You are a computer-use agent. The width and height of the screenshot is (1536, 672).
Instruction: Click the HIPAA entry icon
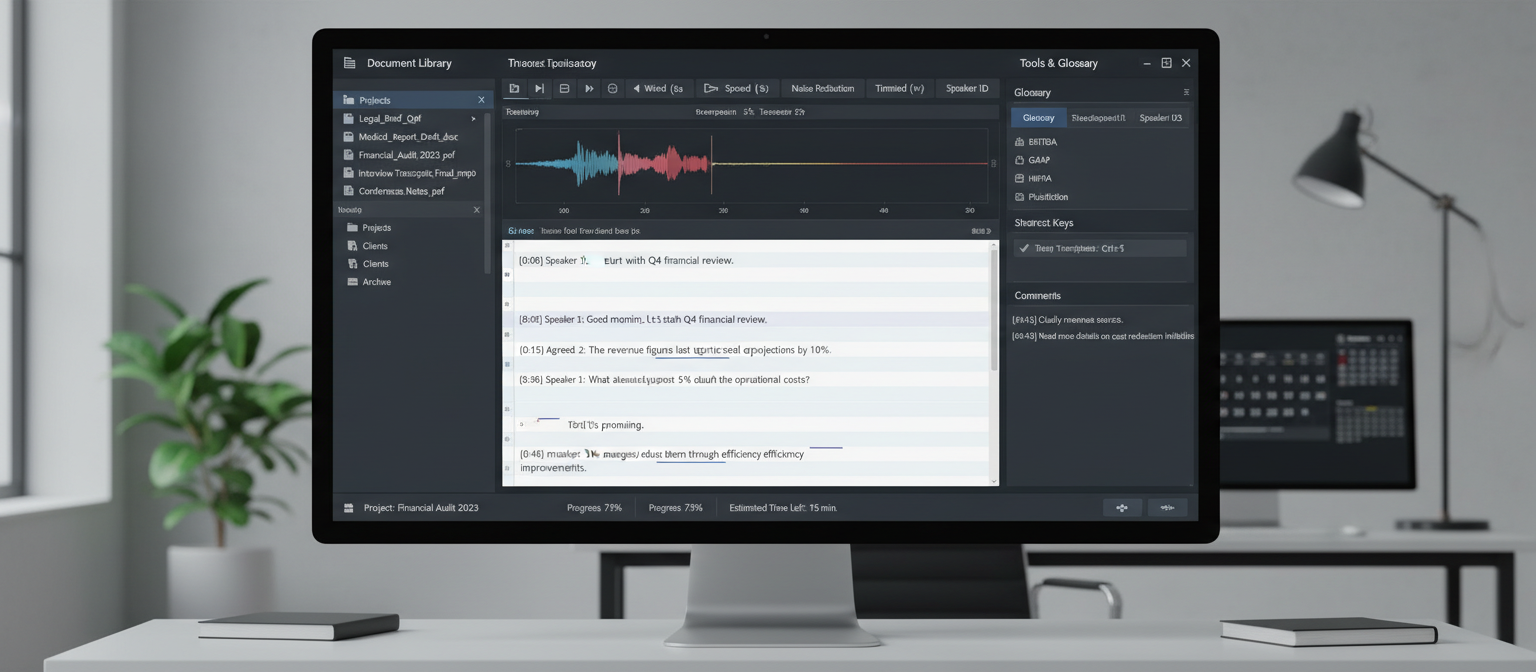(x=1019, y=178)
